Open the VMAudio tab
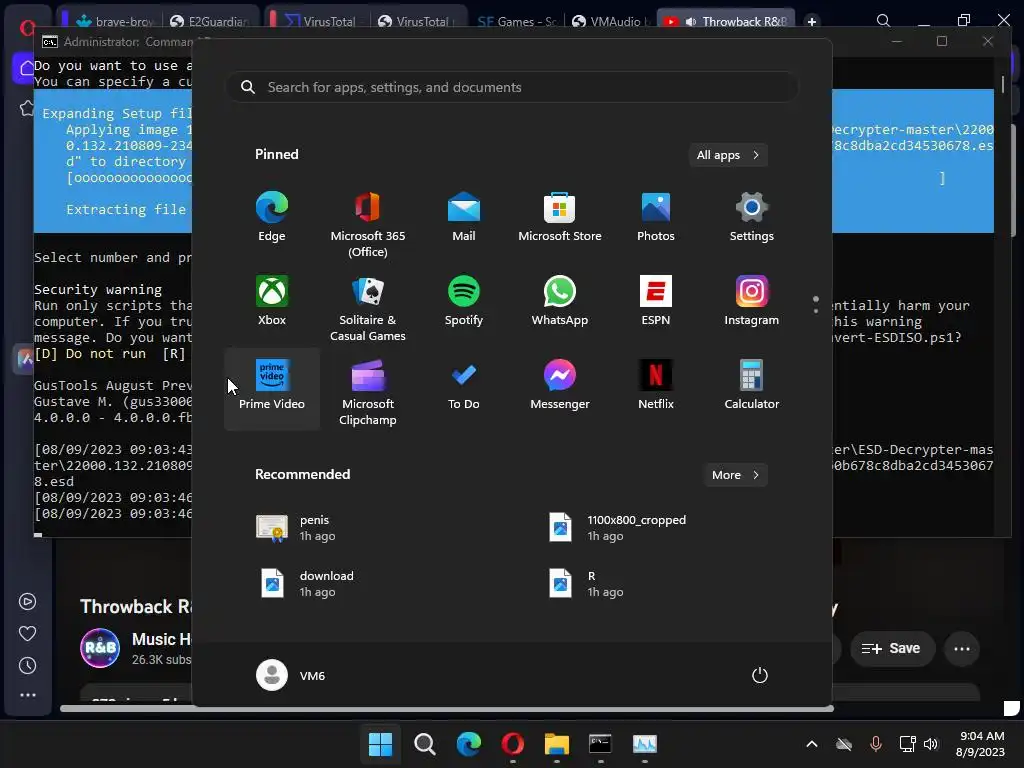1024x768 pixels. point(611,22)
